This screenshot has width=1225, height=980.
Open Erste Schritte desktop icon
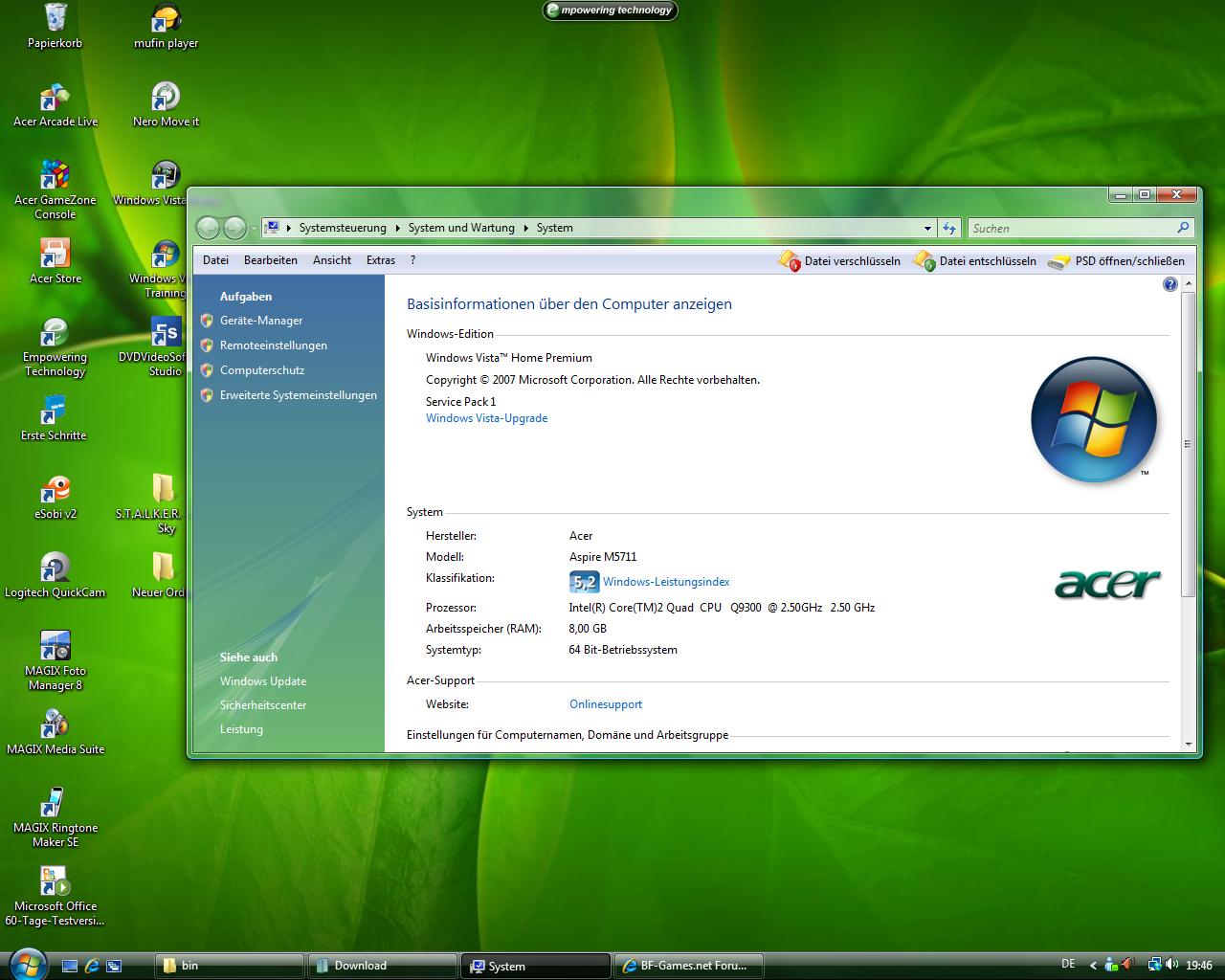[54, 418]
